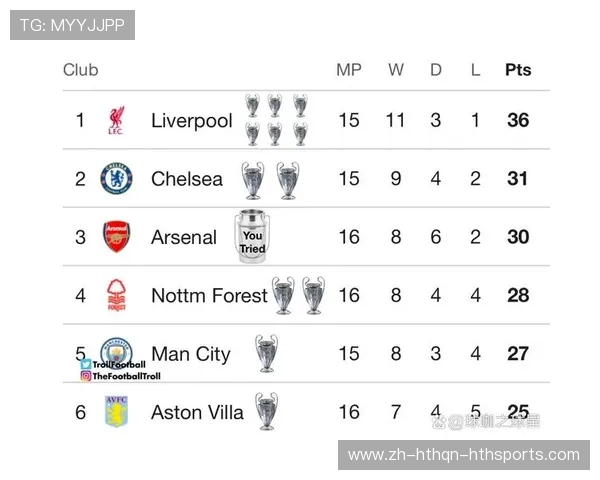Click Aston Villa's trophy icon
The height and width of the screenshot is (480, 600).
point(266,411)
